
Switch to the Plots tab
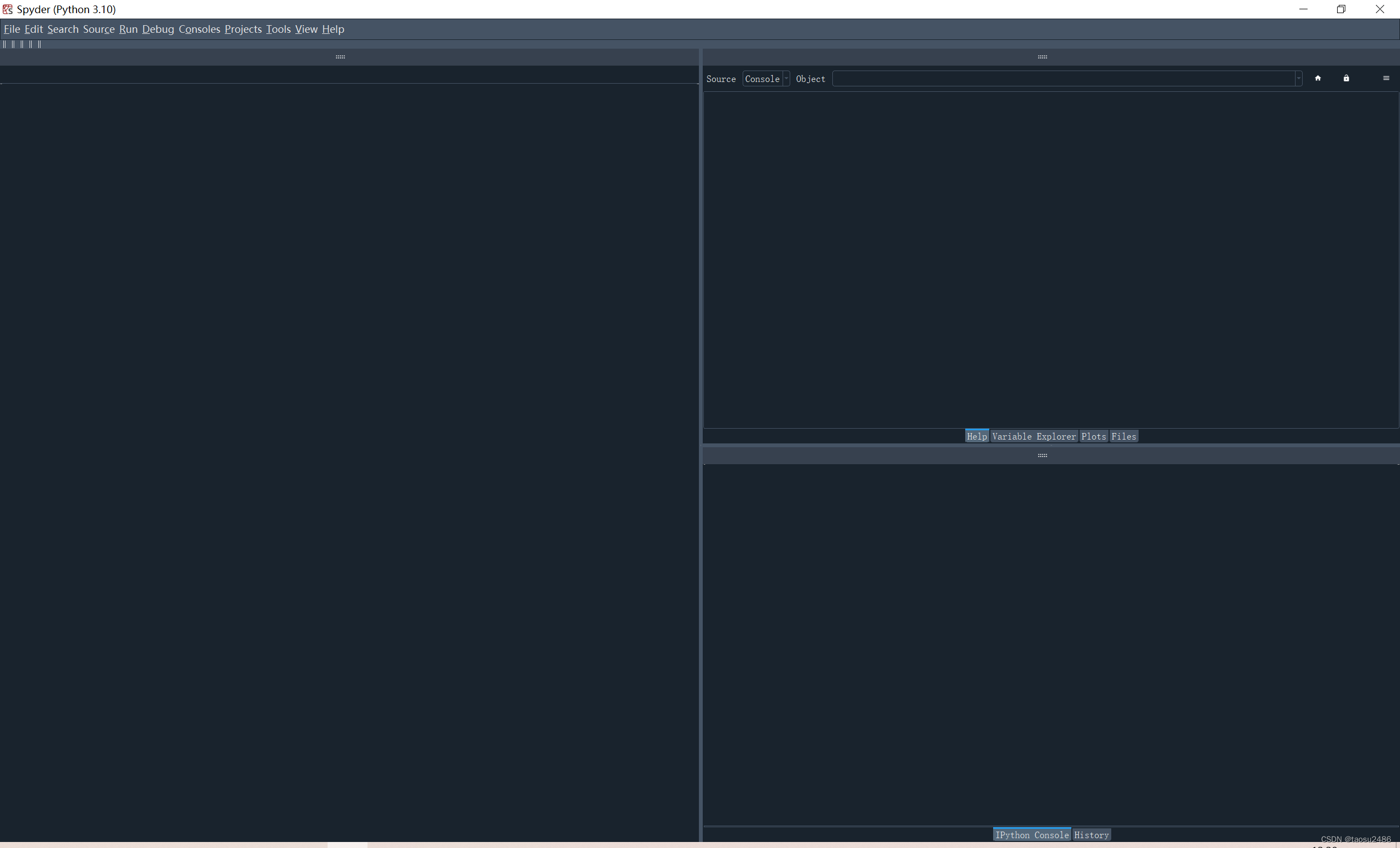1093,436
